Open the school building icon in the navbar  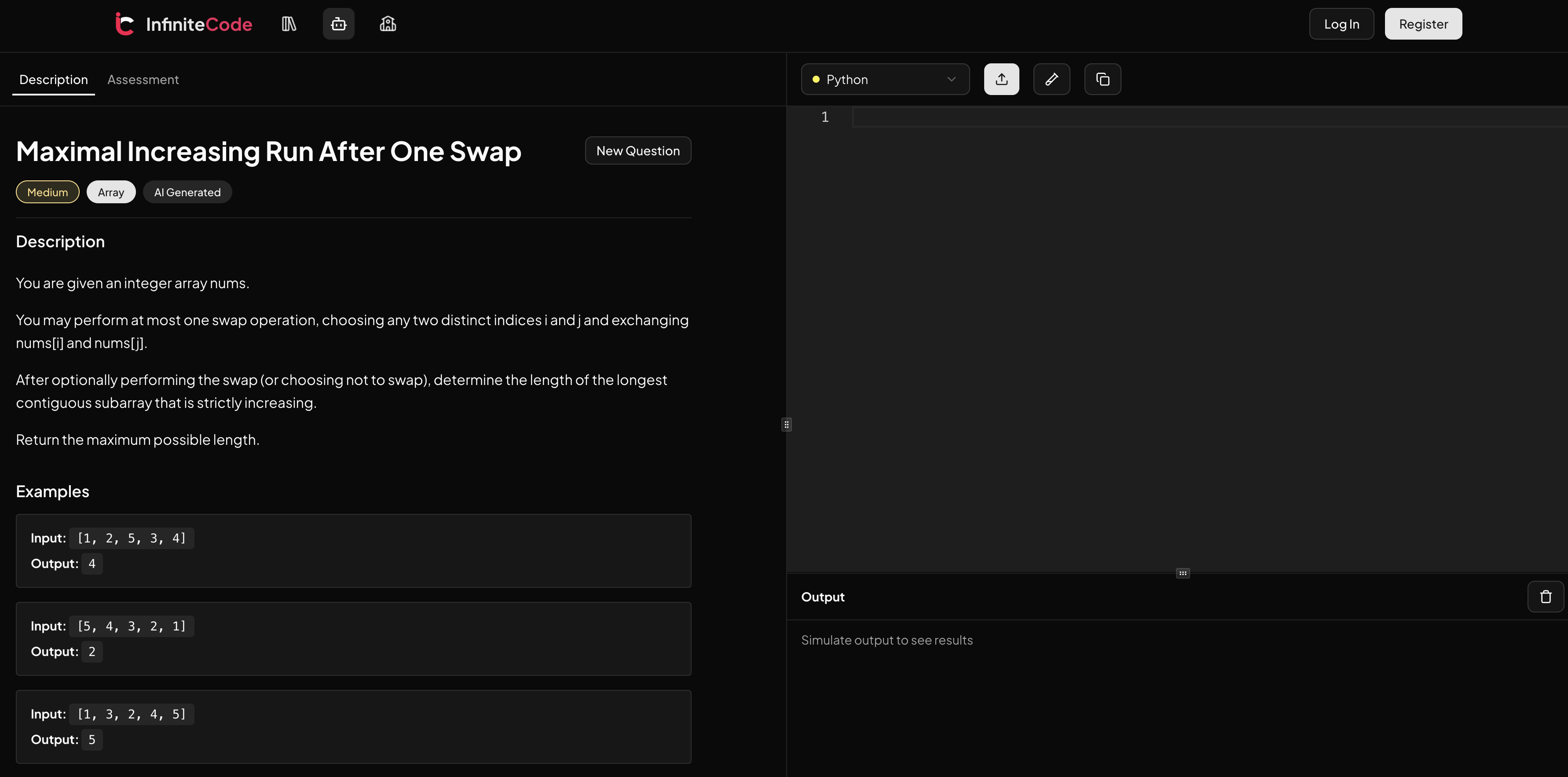point(388,24)
